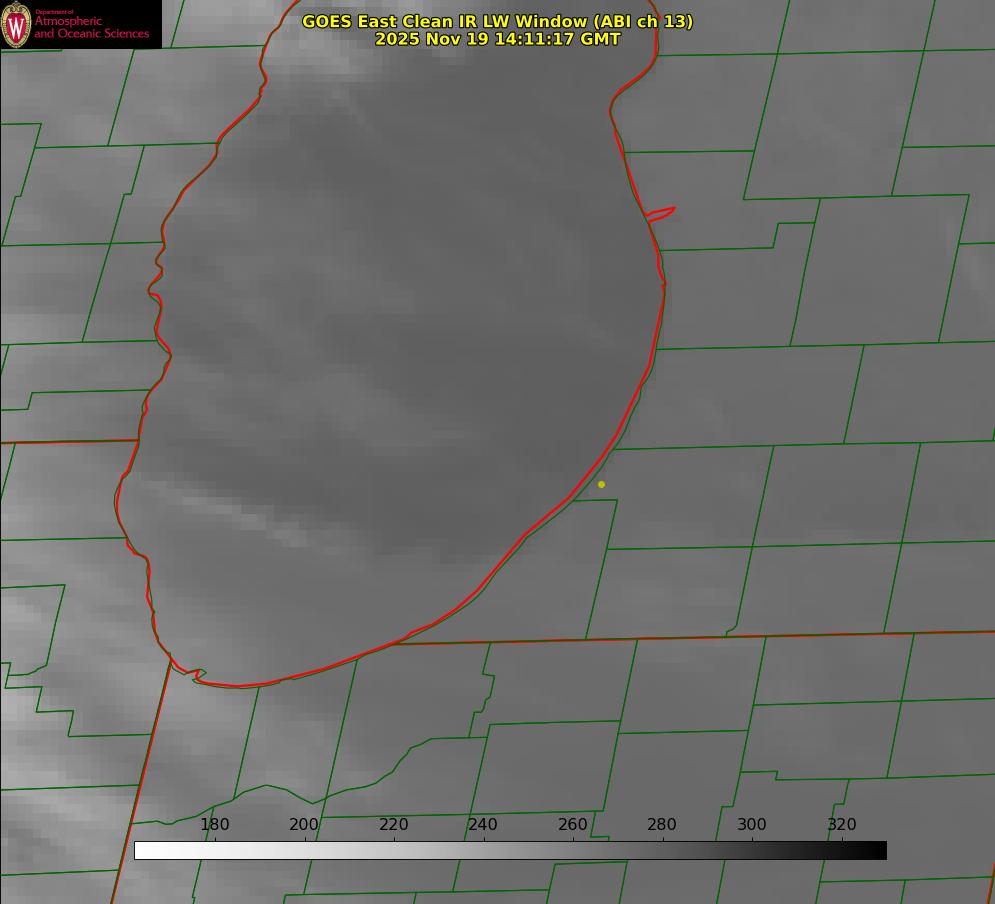
Task: Click the 180 colorbar tick label
Action: pyautogui.click(x=215, y=825)
